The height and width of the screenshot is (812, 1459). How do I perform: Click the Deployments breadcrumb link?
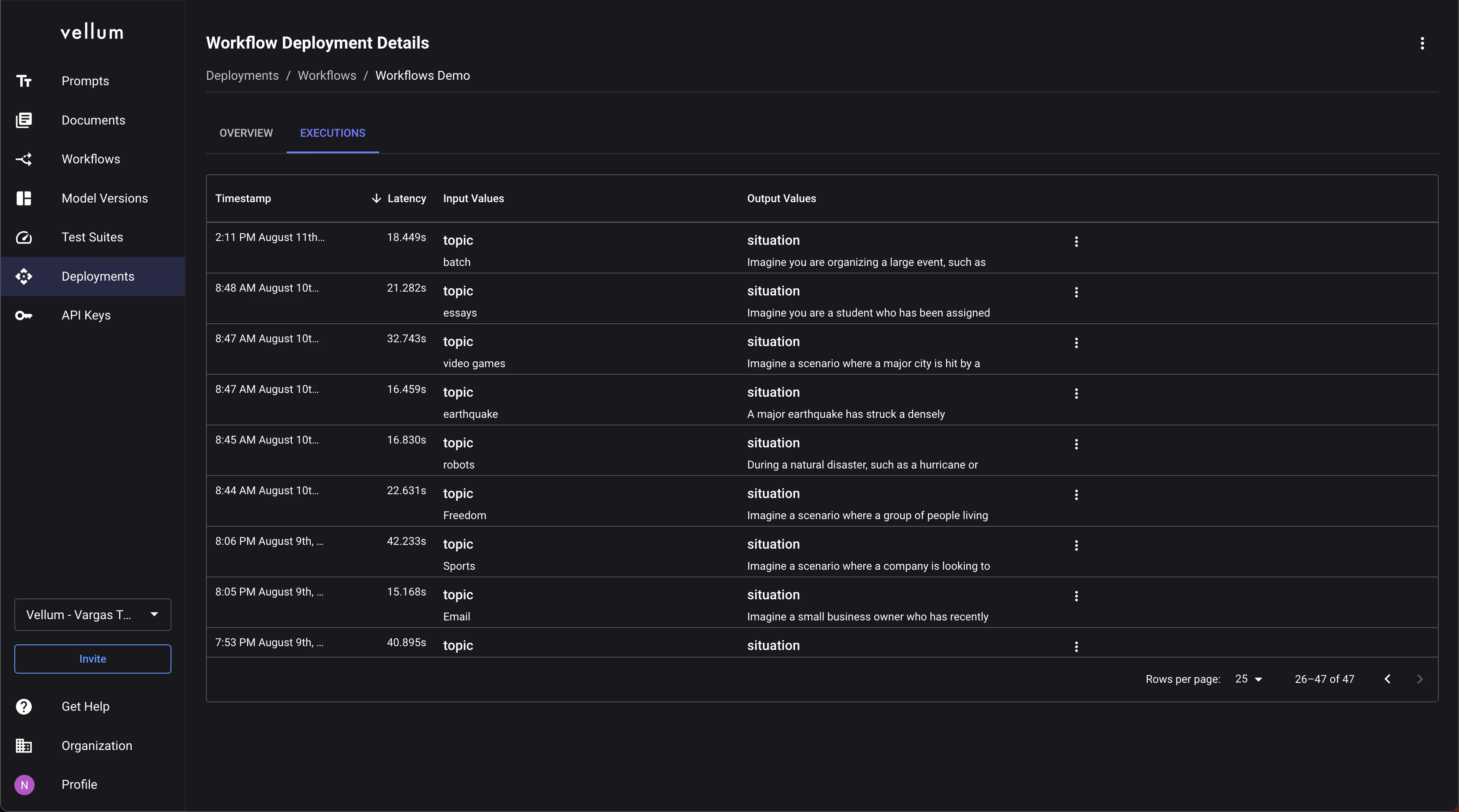(242, 75)
